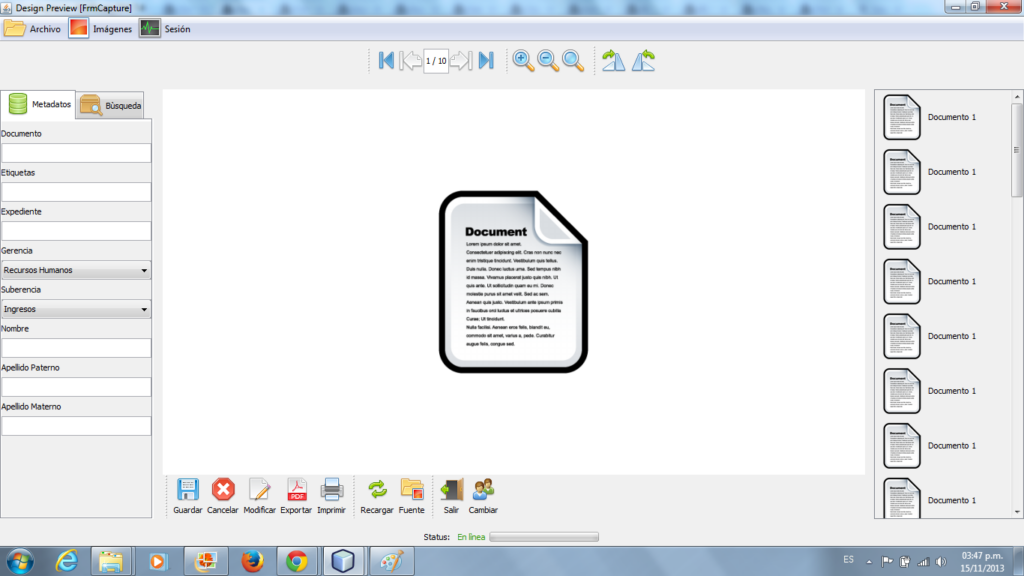The height and width of the screenshot is (576, 1024).
Task: Export document with the PDF Exportar icon
Action: 296,490
